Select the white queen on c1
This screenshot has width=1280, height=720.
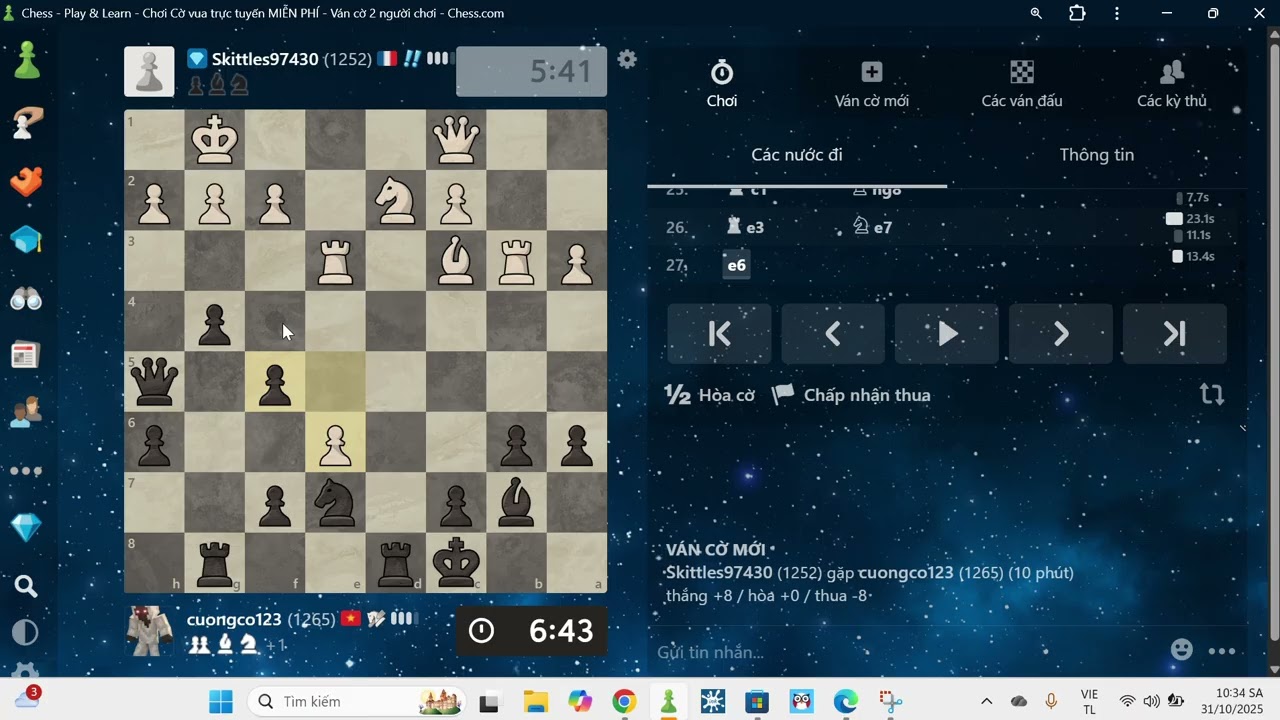point(456,140)
